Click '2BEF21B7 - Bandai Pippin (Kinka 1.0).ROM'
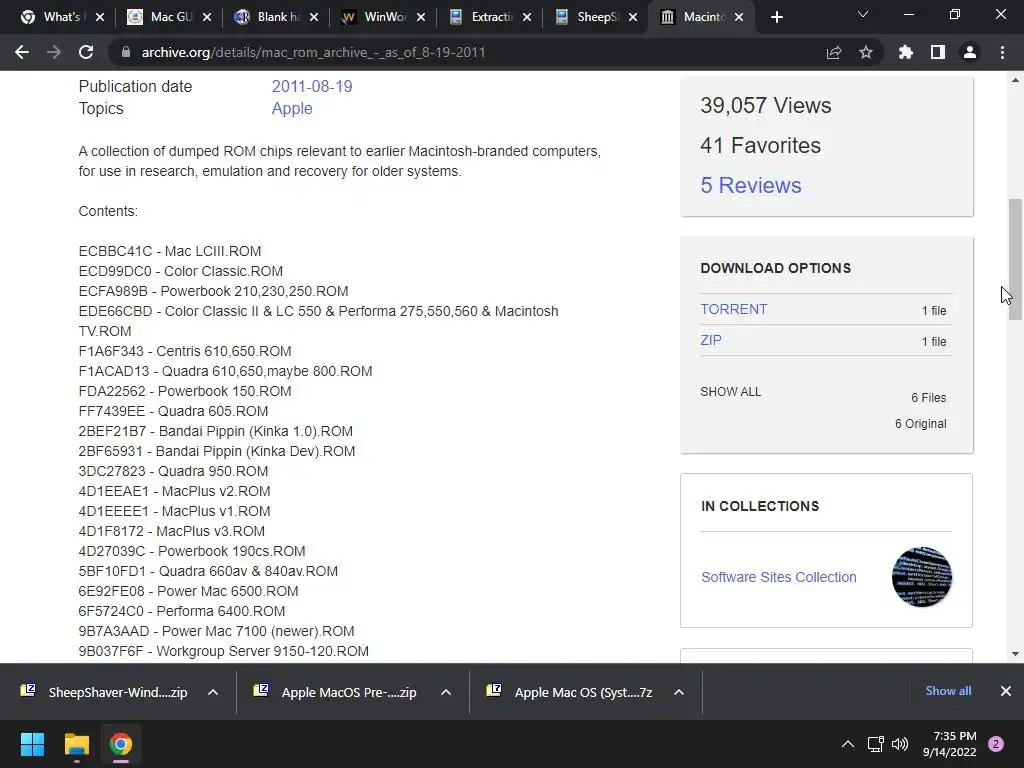 216,432
